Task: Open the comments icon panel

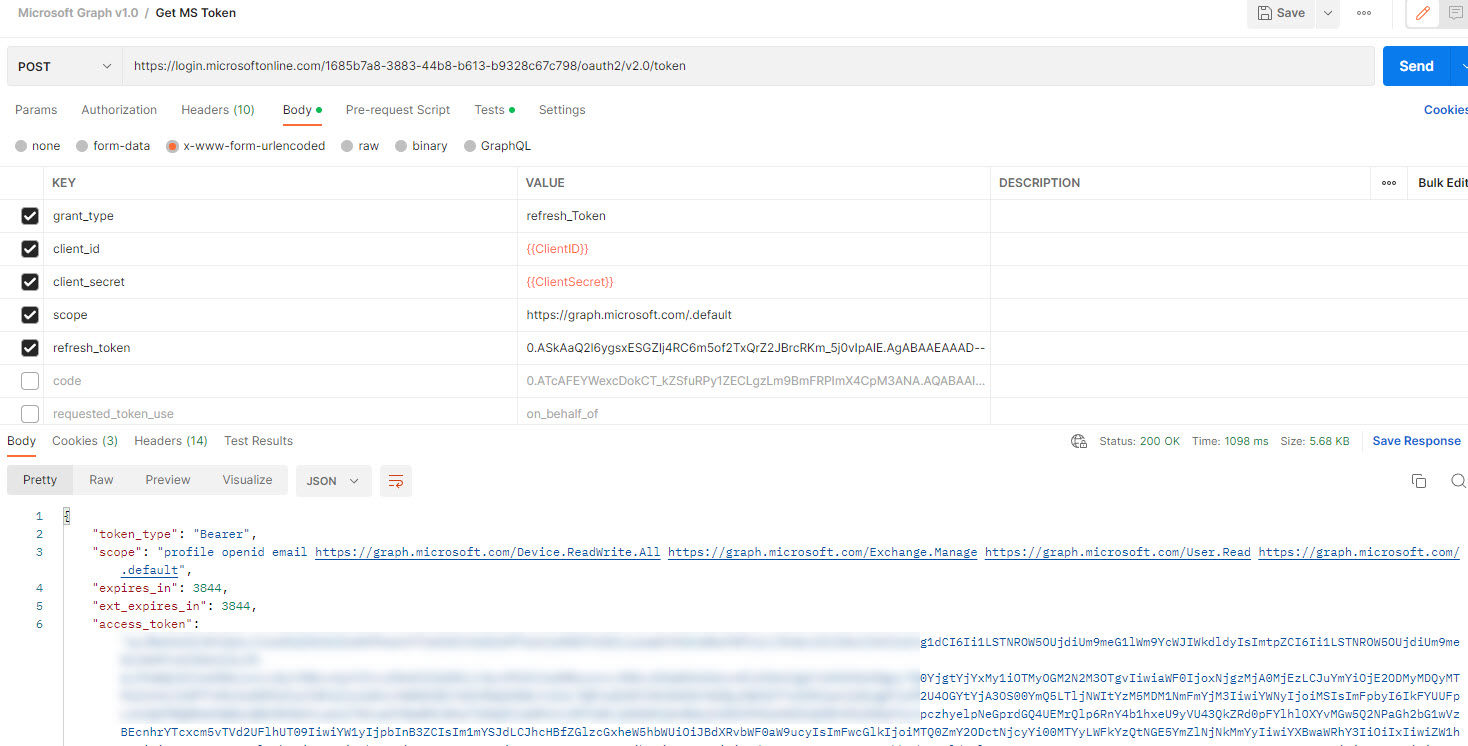Action: (x=1457, y=13)
